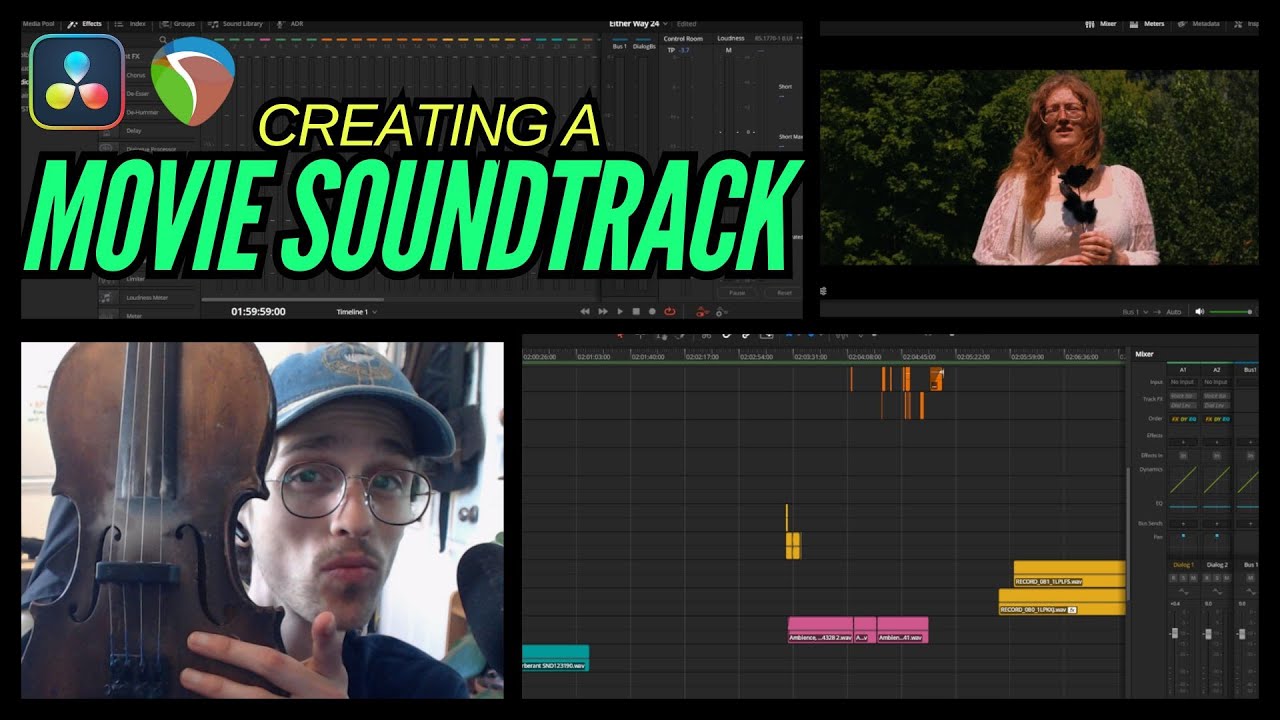Solo (S) the Dialog 2 track
The width and height of the screenshot is (1280, 720).
pyautogui.click(x=1216, y=578)
